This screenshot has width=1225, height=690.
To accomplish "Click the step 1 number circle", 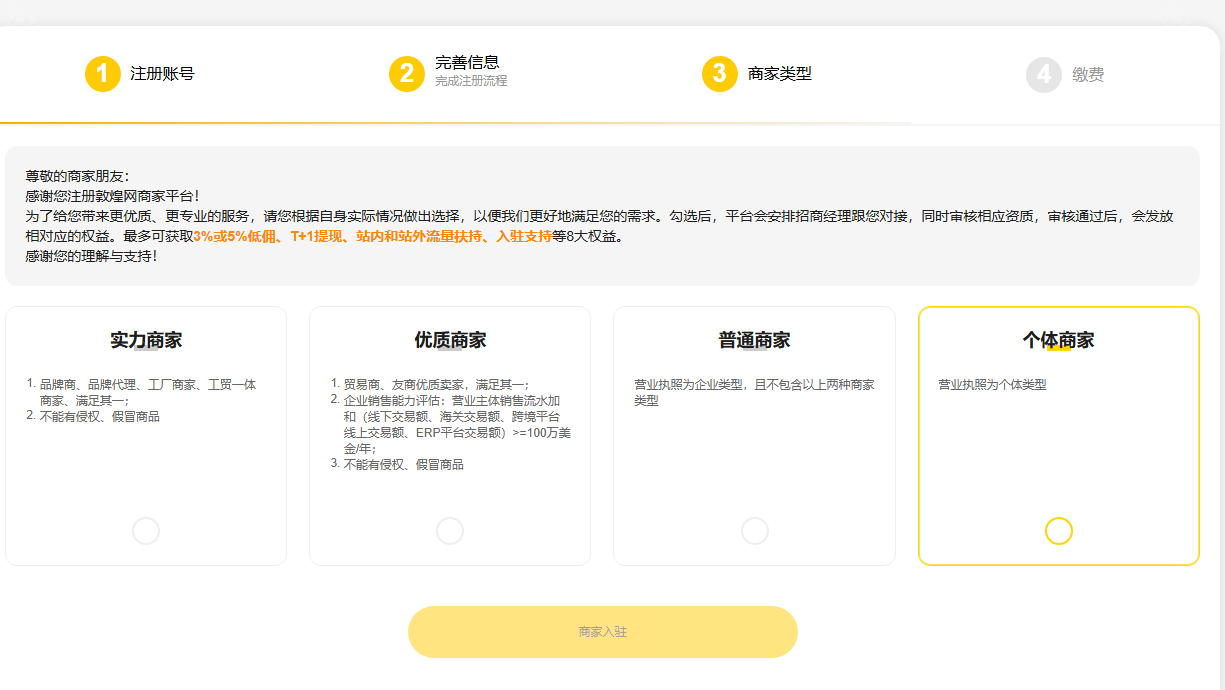I will click(x=103, y=74).
